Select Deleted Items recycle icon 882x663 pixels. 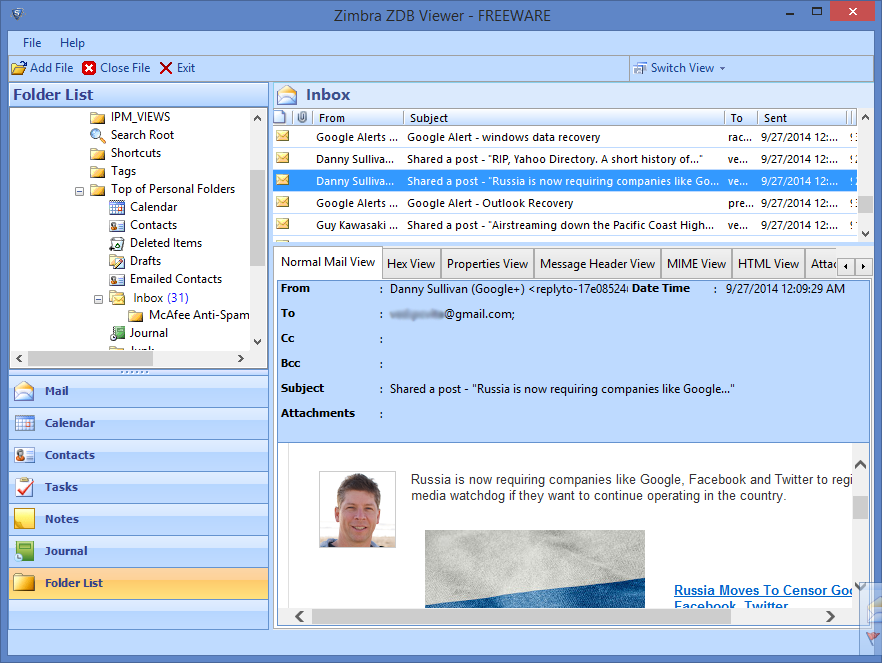tap(117, 243)
